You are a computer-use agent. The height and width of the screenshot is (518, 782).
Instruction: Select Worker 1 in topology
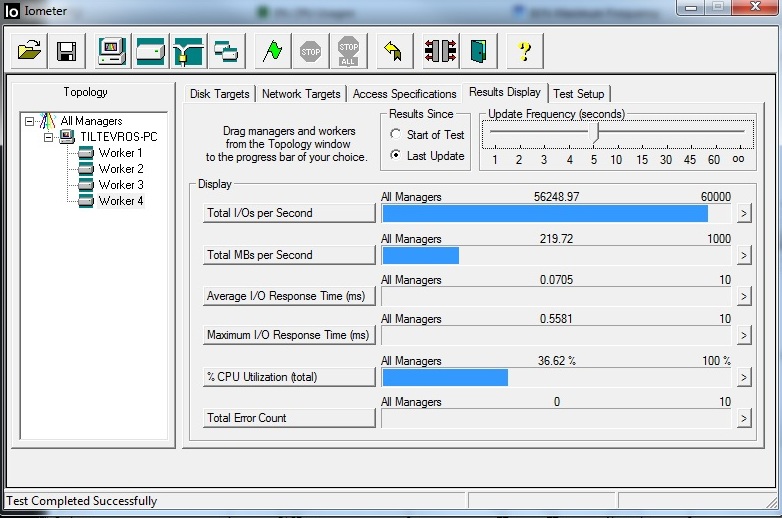pyautogui.click(x=121, y=153)
